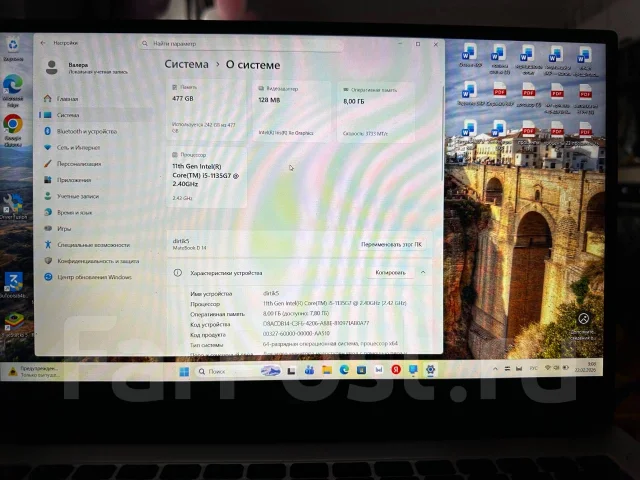Open the Предупреждение weather widget on the taskbar
The height and width of the screenshot is (480, 640).
click(34, 371)
